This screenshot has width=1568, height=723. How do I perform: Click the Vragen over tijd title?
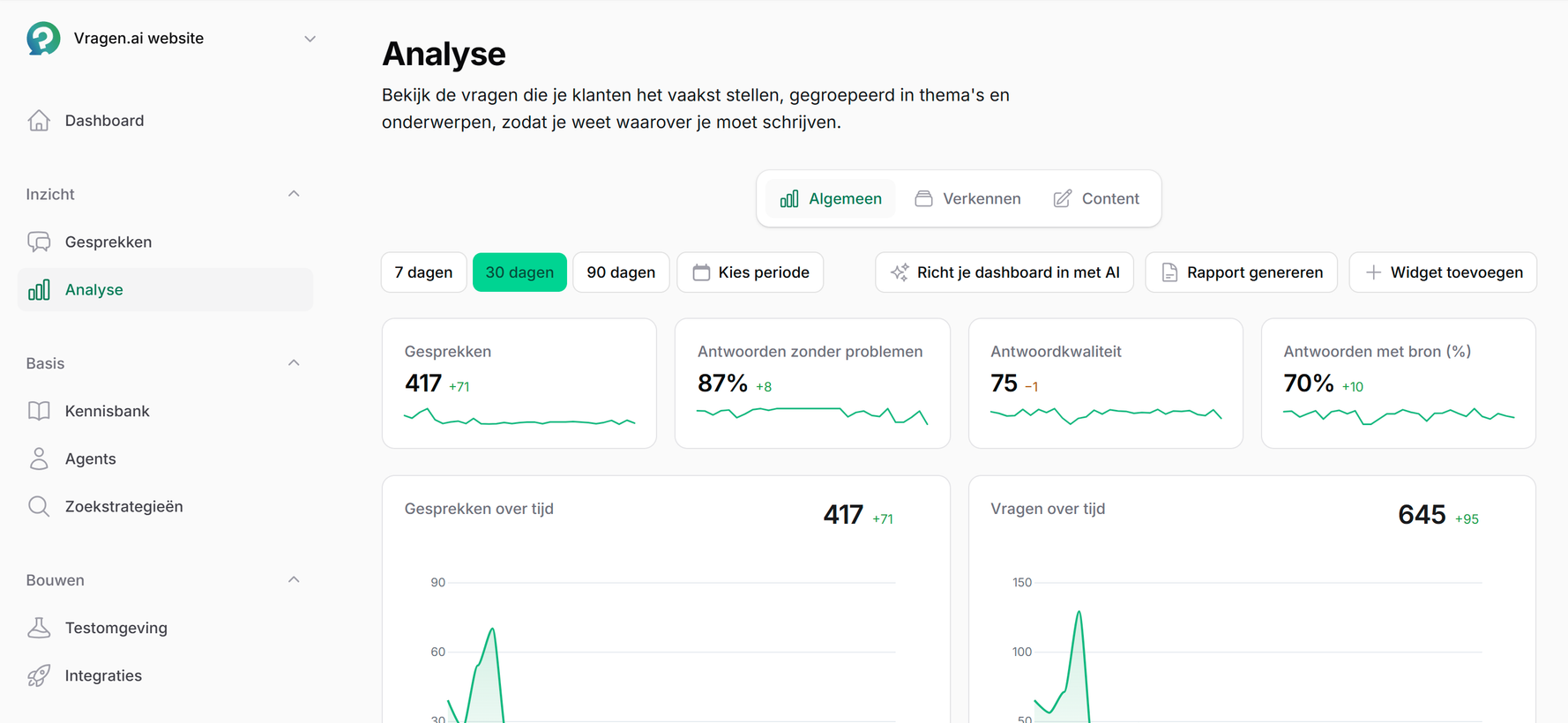(1048, 509)
